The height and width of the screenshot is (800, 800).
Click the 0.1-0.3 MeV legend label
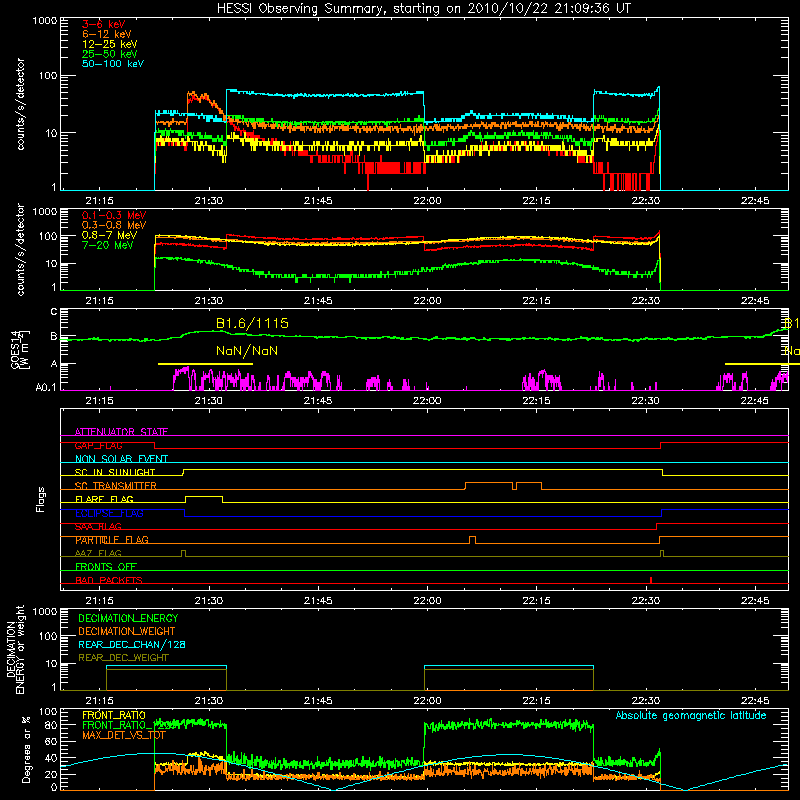point(114,215)
